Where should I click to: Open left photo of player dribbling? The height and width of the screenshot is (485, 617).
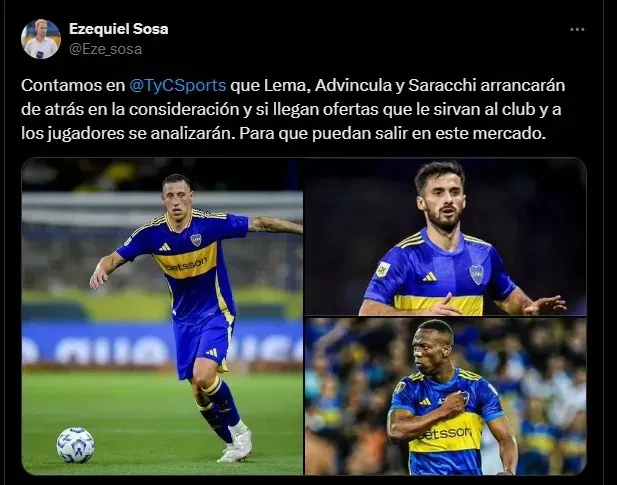(162, 316)
